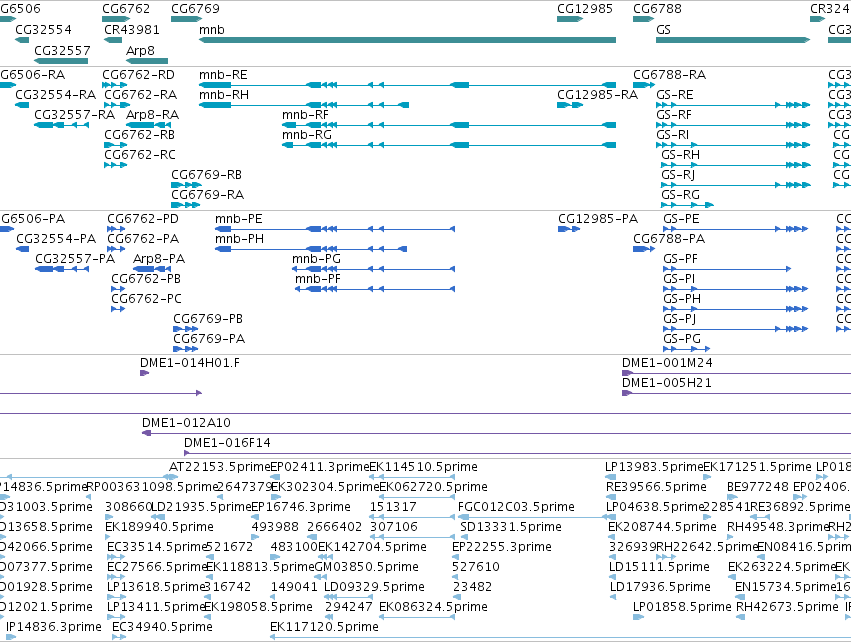
Task: Select the GS-RI transcript label
Action: (x=672, y=135)
